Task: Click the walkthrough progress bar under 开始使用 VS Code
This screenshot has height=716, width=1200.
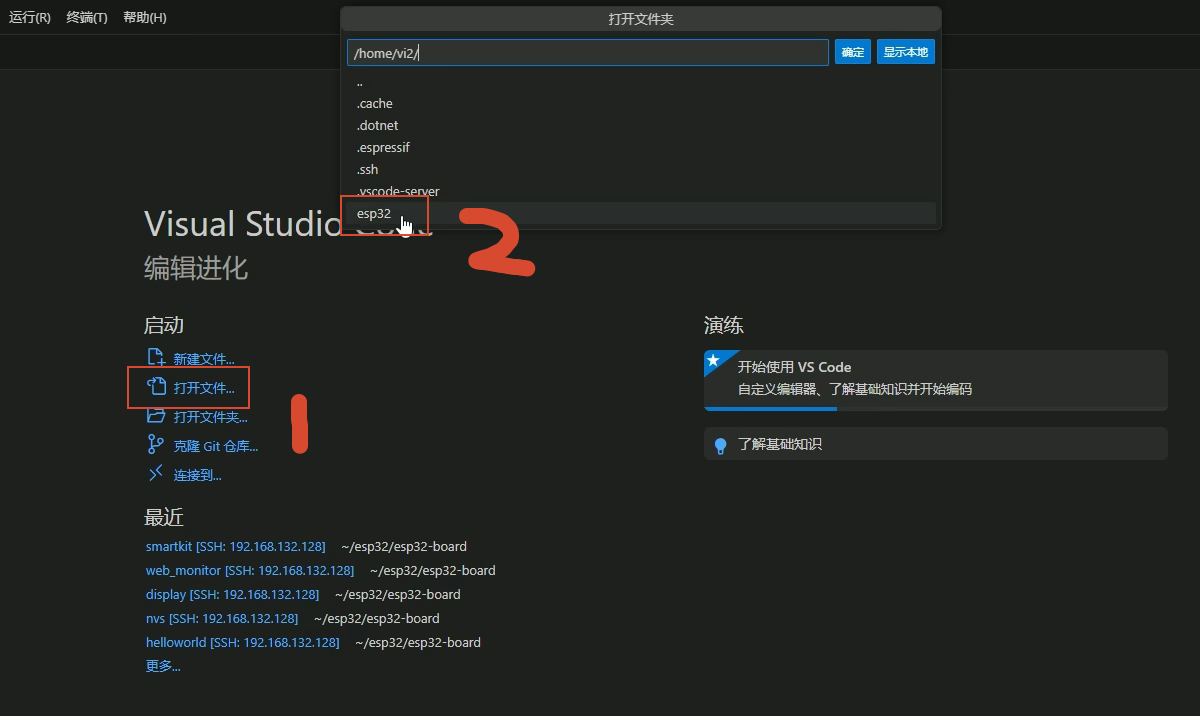Action: [935, 409]
